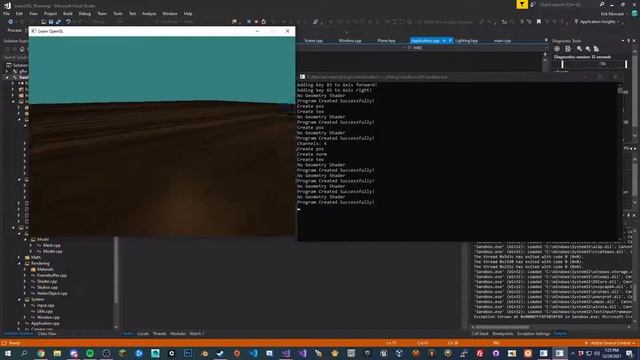Switch to the Modules debug tab
Image resolution: width=640 pixels, height=360 pixels.
coord(178,334)
